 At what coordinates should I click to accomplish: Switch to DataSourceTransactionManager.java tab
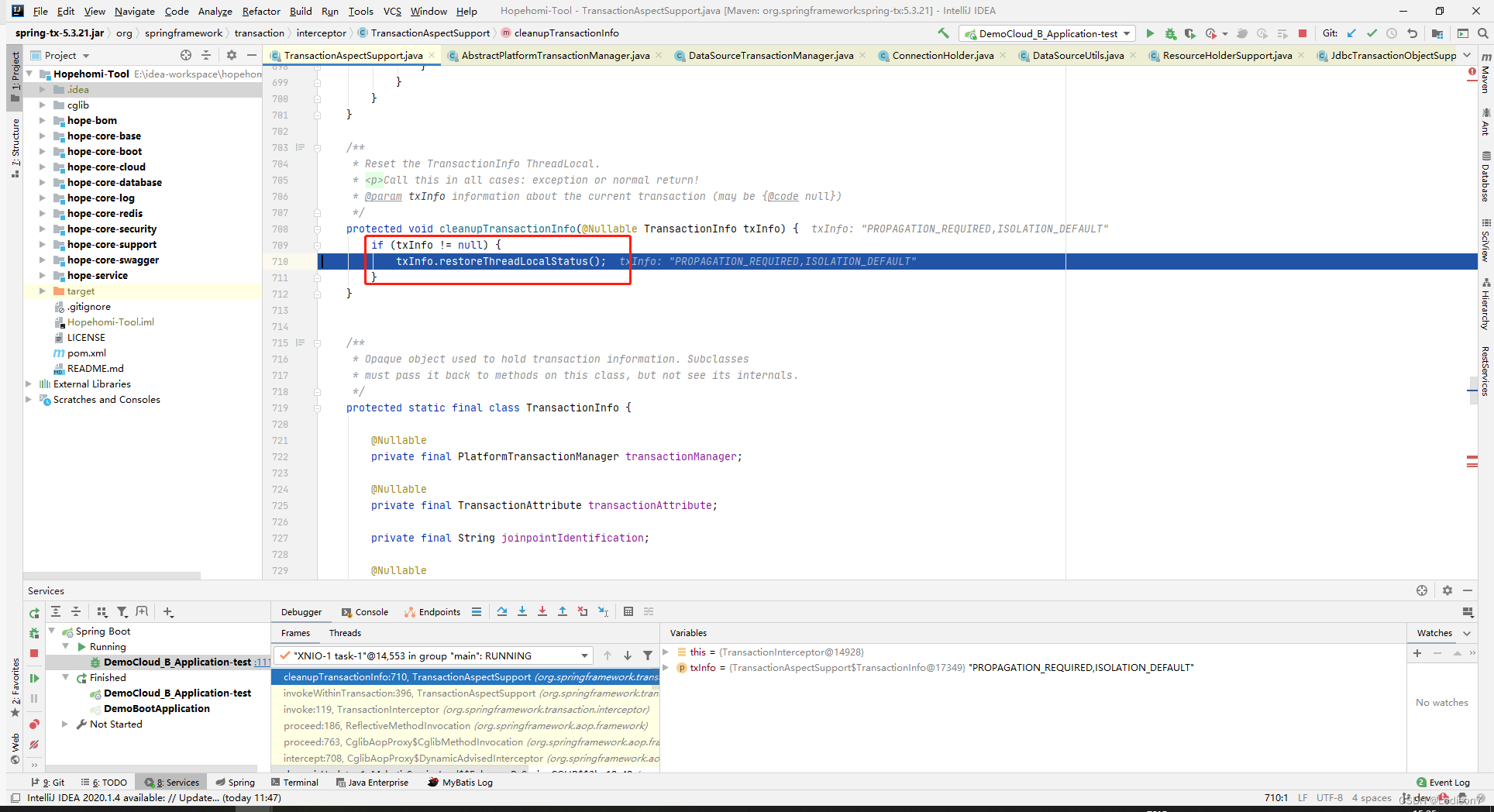coord(771,55)
